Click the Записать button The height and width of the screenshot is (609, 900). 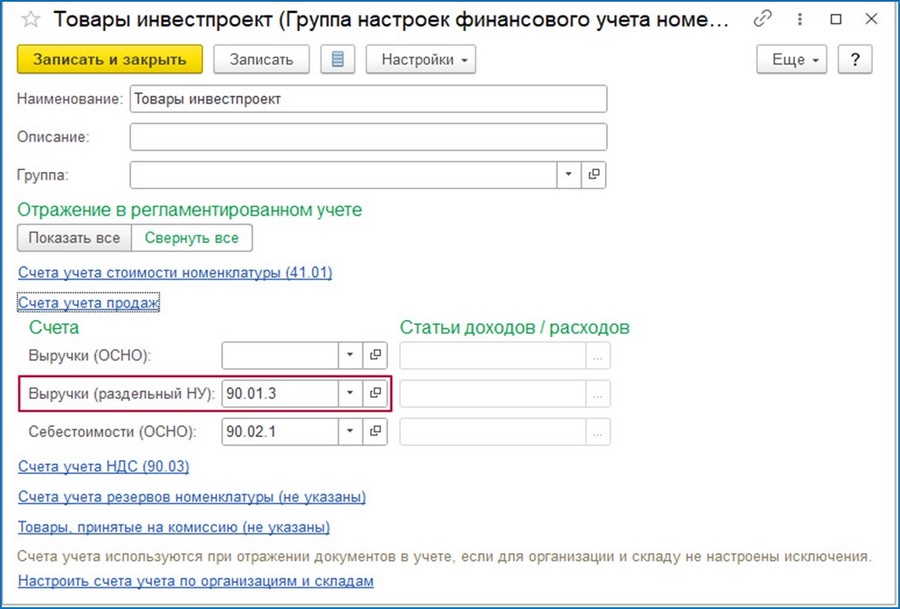pos(261,59)
